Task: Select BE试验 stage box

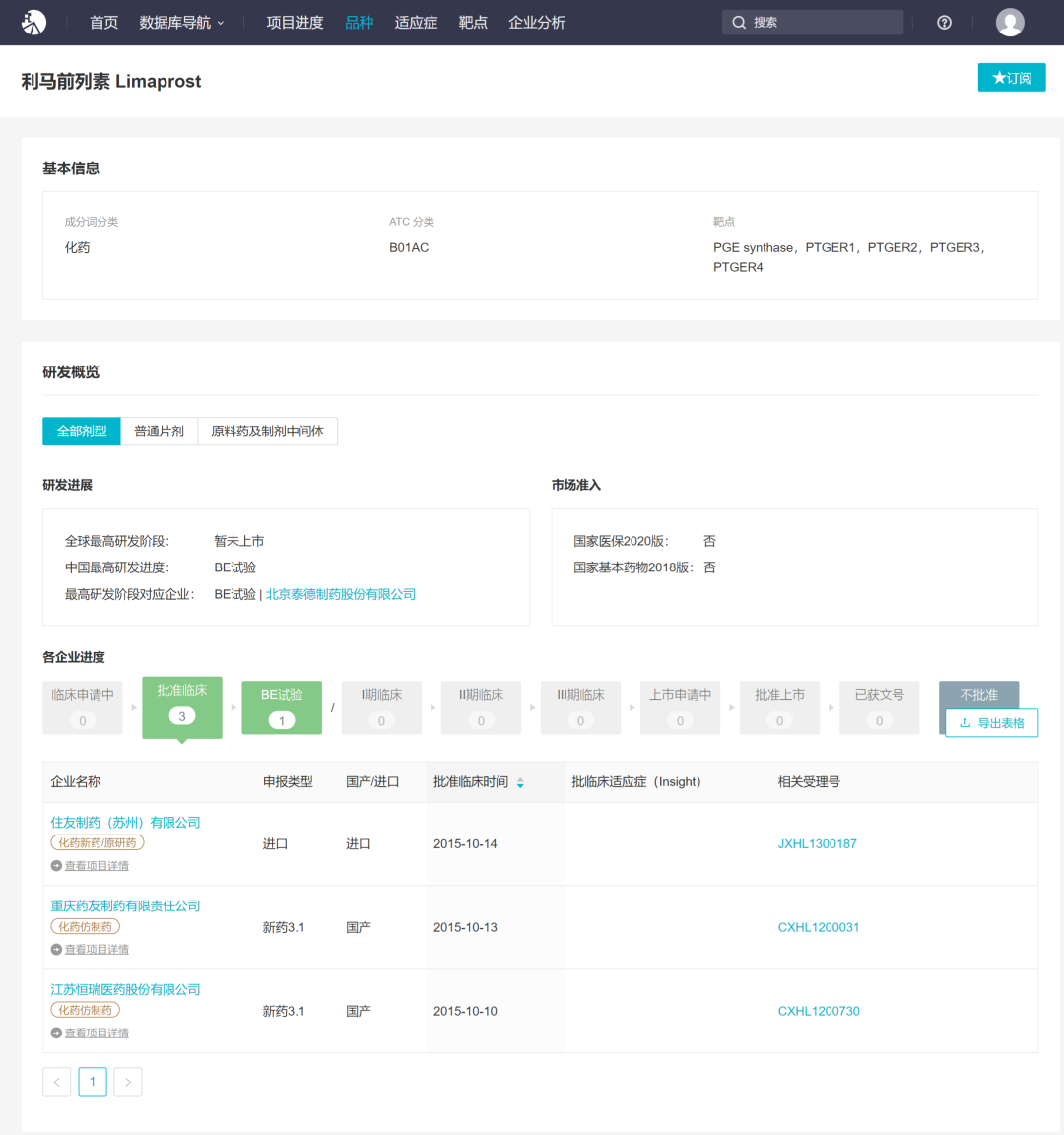Action: tap(282, 707)
